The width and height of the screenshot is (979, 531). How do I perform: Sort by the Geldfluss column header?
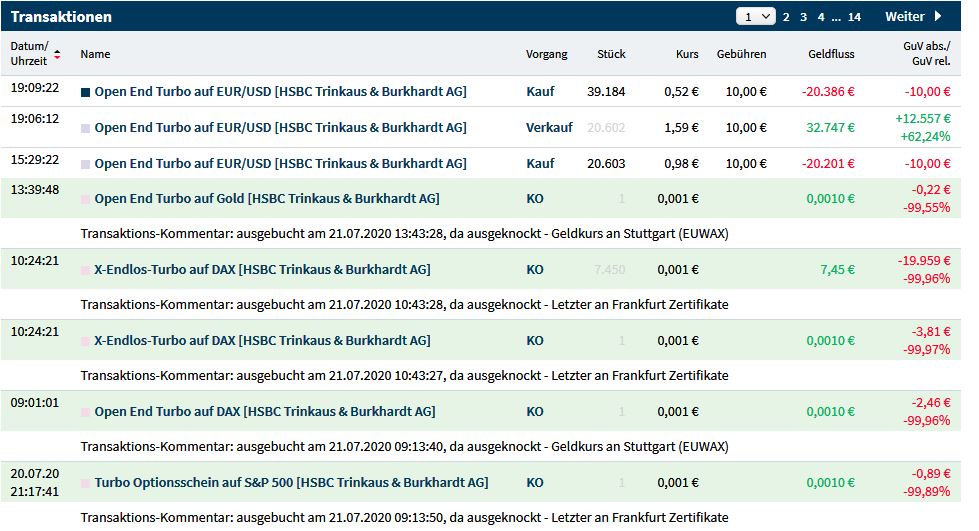pos(831,54)
